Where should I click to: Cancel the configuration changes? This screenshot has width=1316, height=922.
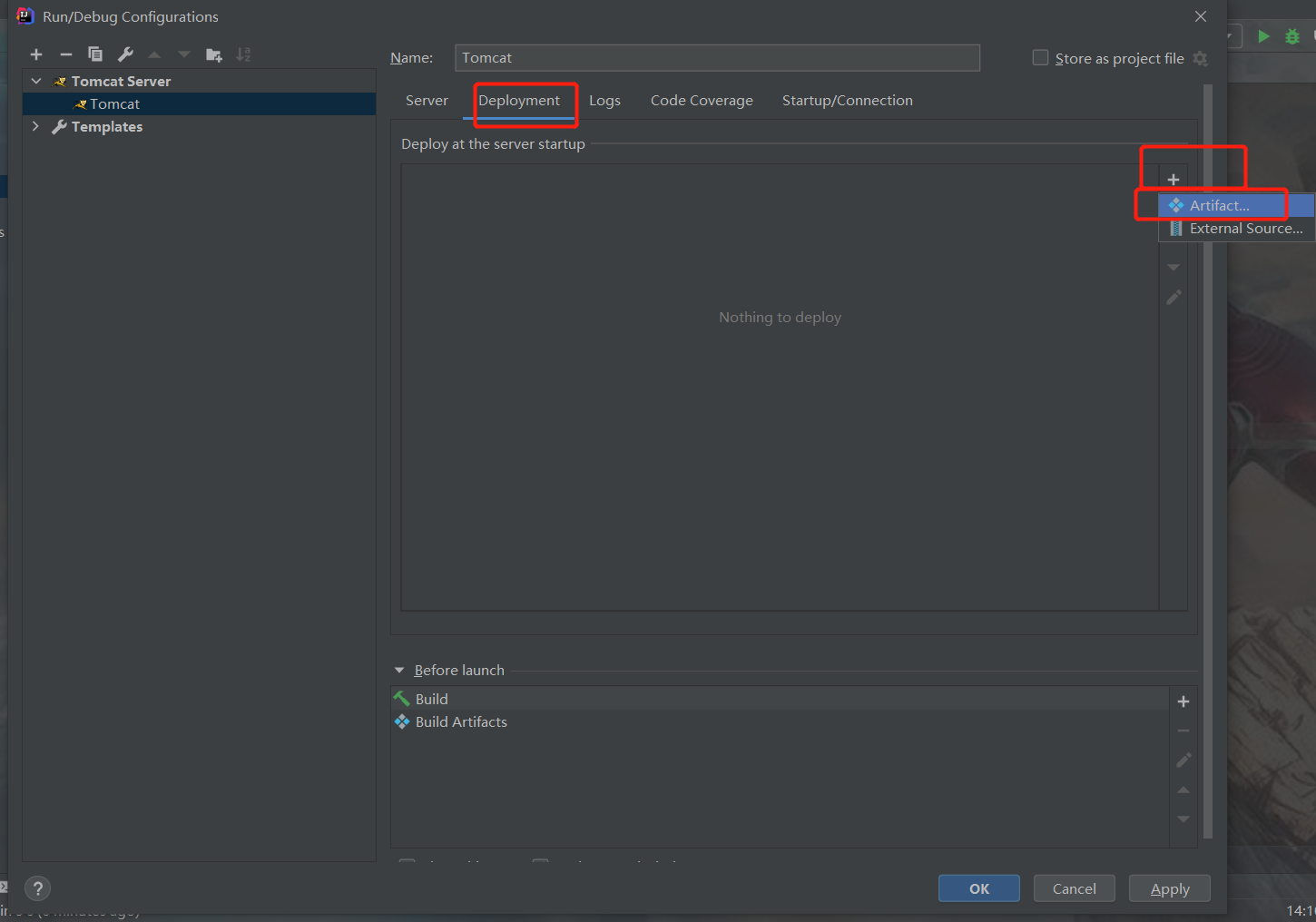pyautogui.click(x=1075, y=888)
